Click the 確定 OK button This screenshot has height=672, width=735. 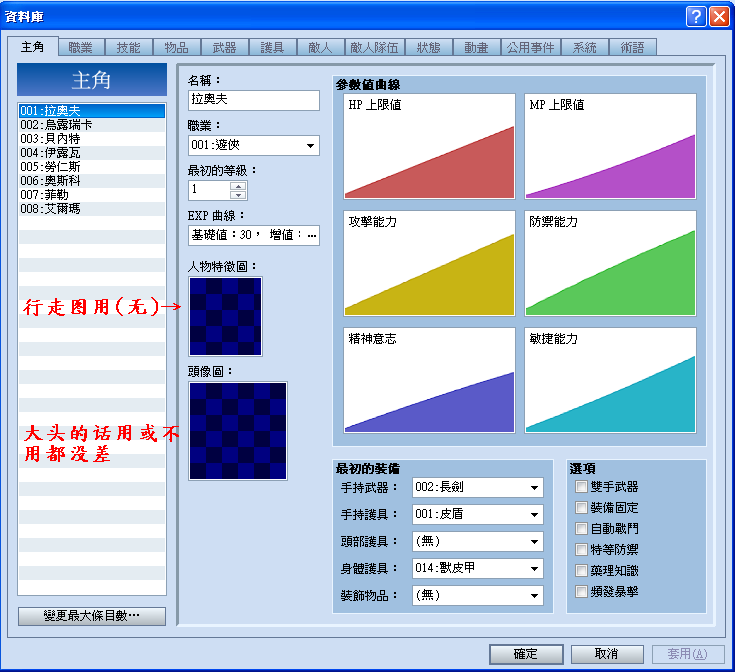tap(526, 654)
